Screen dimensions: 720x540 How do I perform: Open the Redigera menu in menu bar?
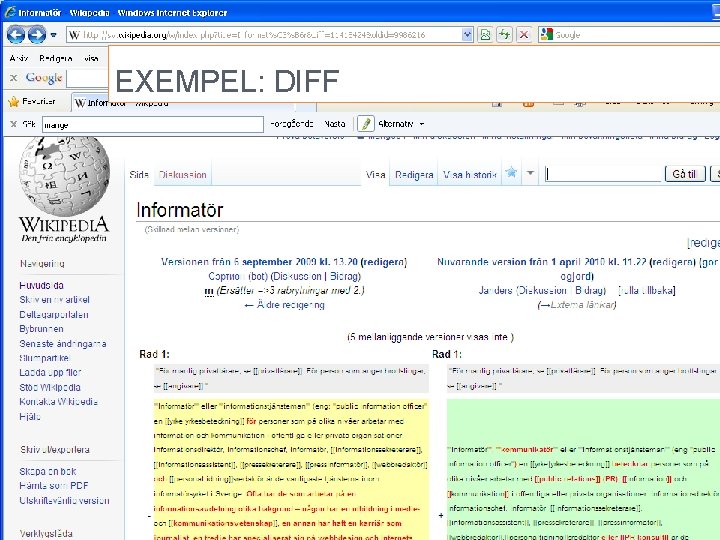click(x=56, y=58)
